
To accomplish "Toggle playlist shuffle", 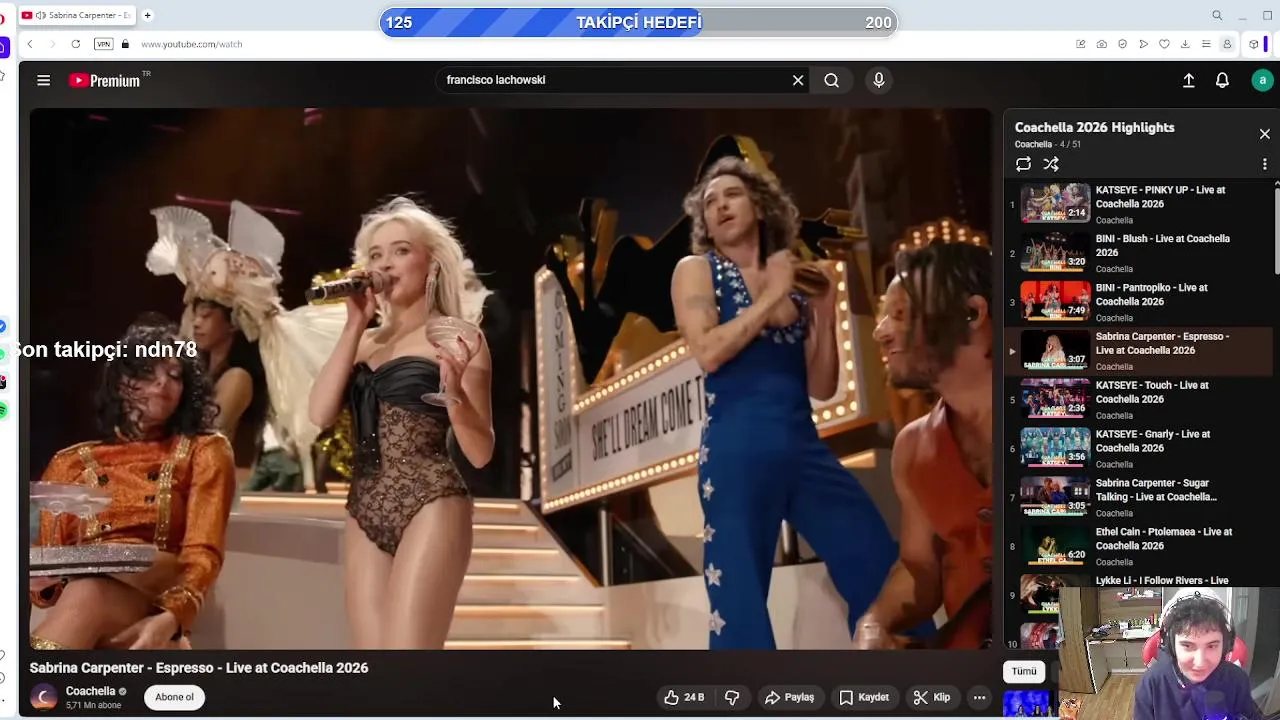I will [1051, 164].
